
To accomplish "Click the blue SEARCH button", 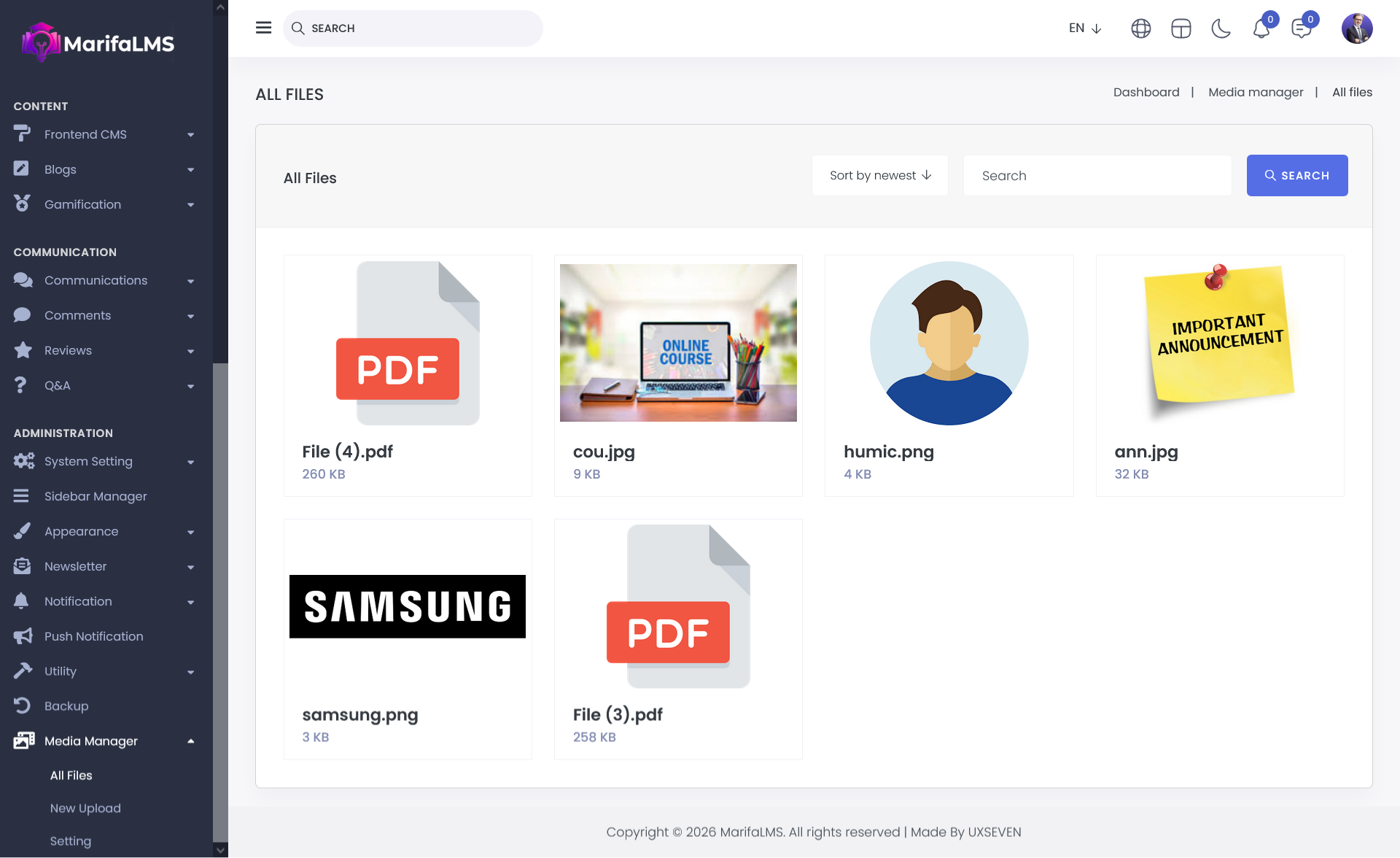I will click(x=1296, y=175).
